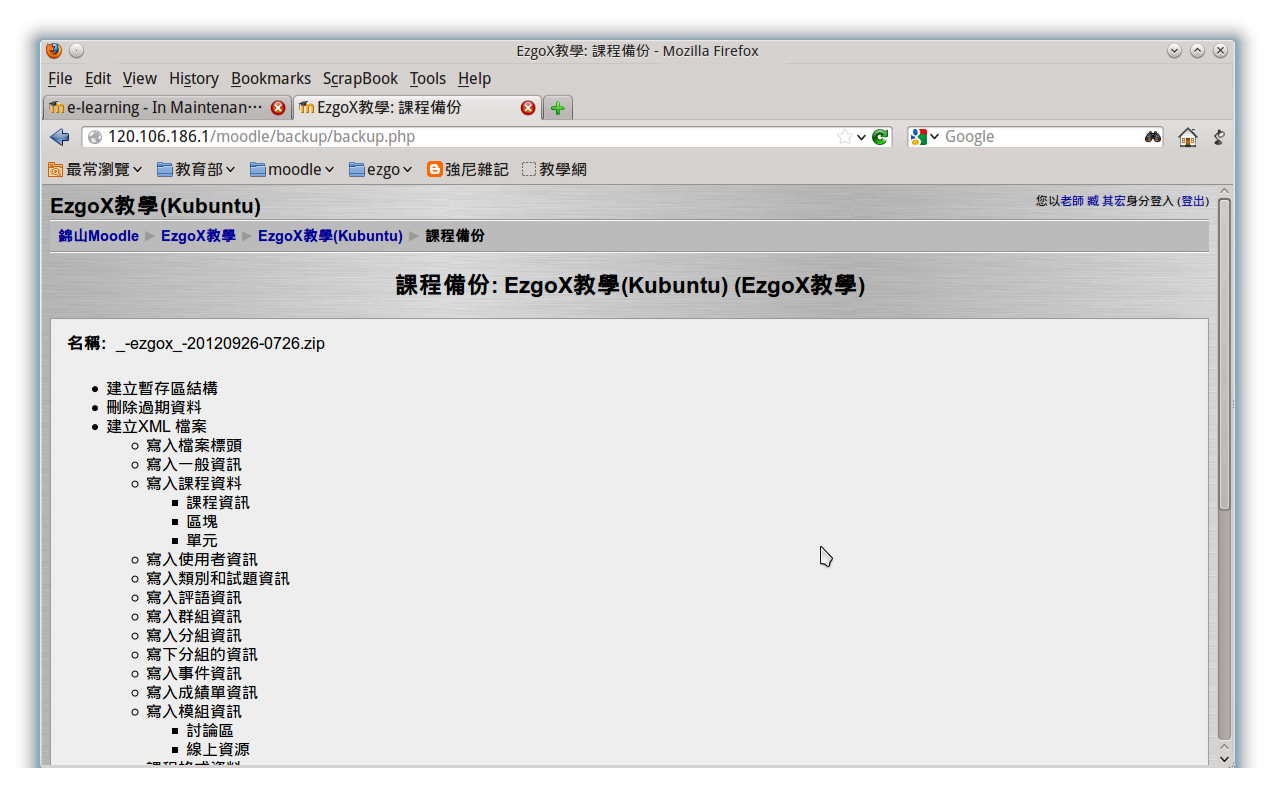Minimize the Firefox window
The height and width of the screenshot is (809, 1275).
(x=1174, y=50)
